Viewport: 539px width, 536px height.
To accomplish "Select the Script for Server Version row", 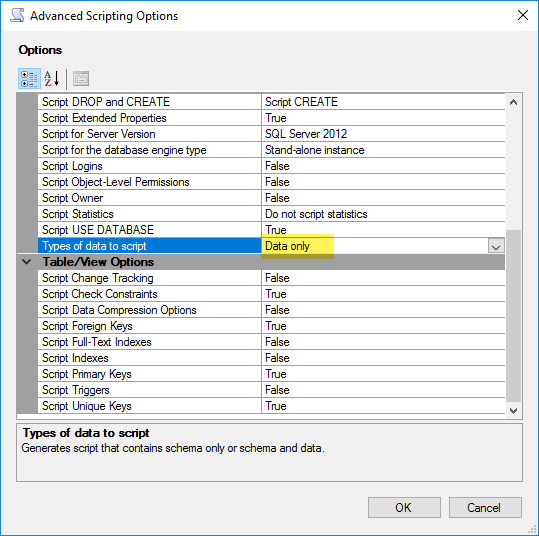I will pyautogui.click(x=271, y=134).
